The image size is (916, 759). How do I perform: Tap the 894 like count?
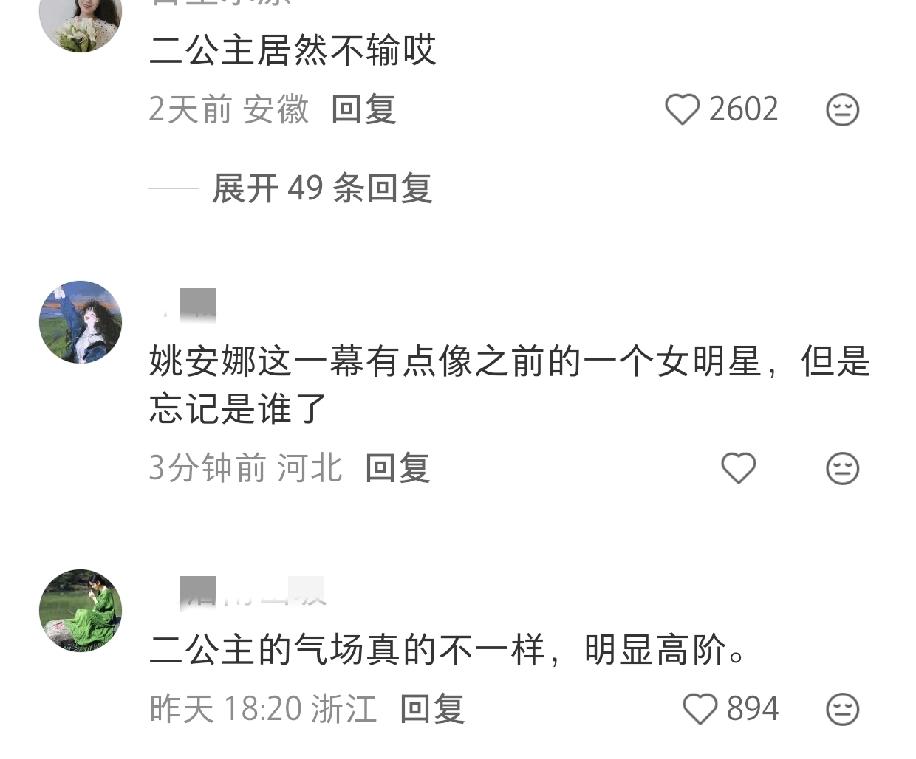click(x=752, y=709)
